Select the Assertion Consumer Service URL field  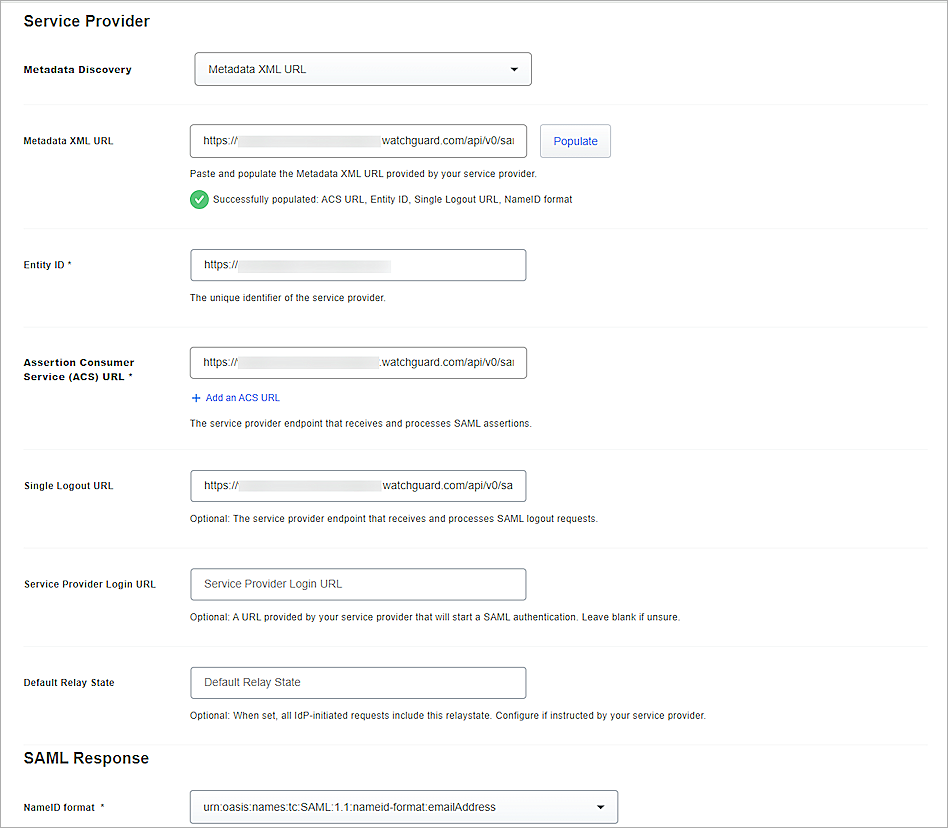tap(357, 362)
